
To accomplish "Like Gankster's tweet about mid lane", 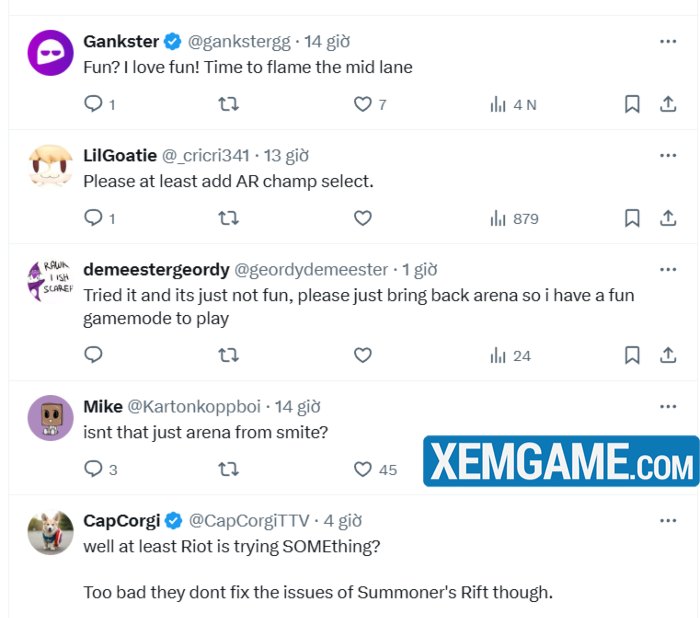I will point(363,104).
